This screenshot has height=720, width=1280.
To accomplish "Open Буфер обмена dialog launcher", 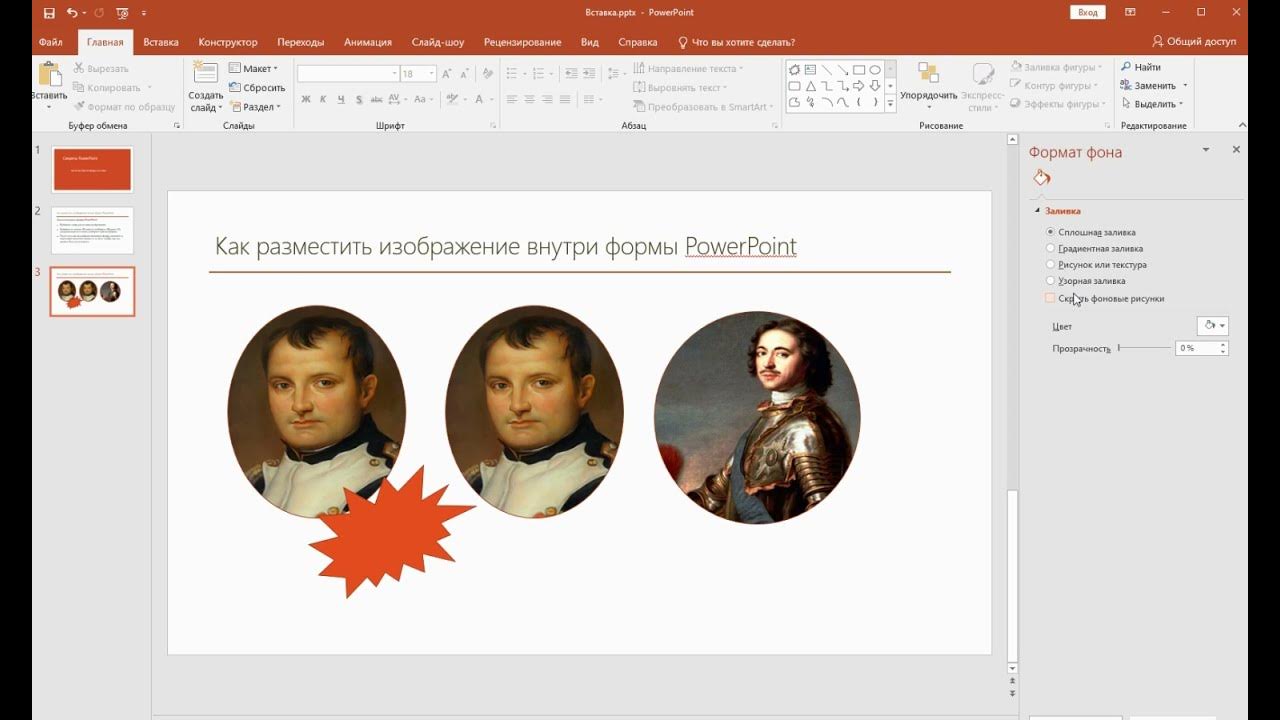I will (x=177, y=126).
